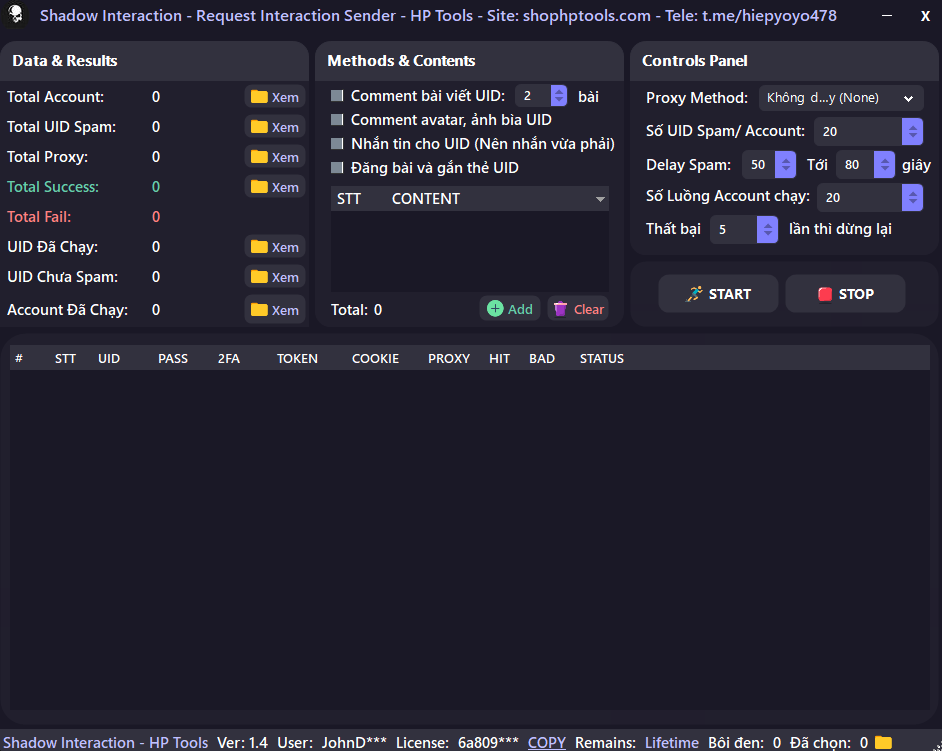Start the spam run
The height and width of the screenshot is (751, 942).
pyautogui.click(x=719, y=294)
